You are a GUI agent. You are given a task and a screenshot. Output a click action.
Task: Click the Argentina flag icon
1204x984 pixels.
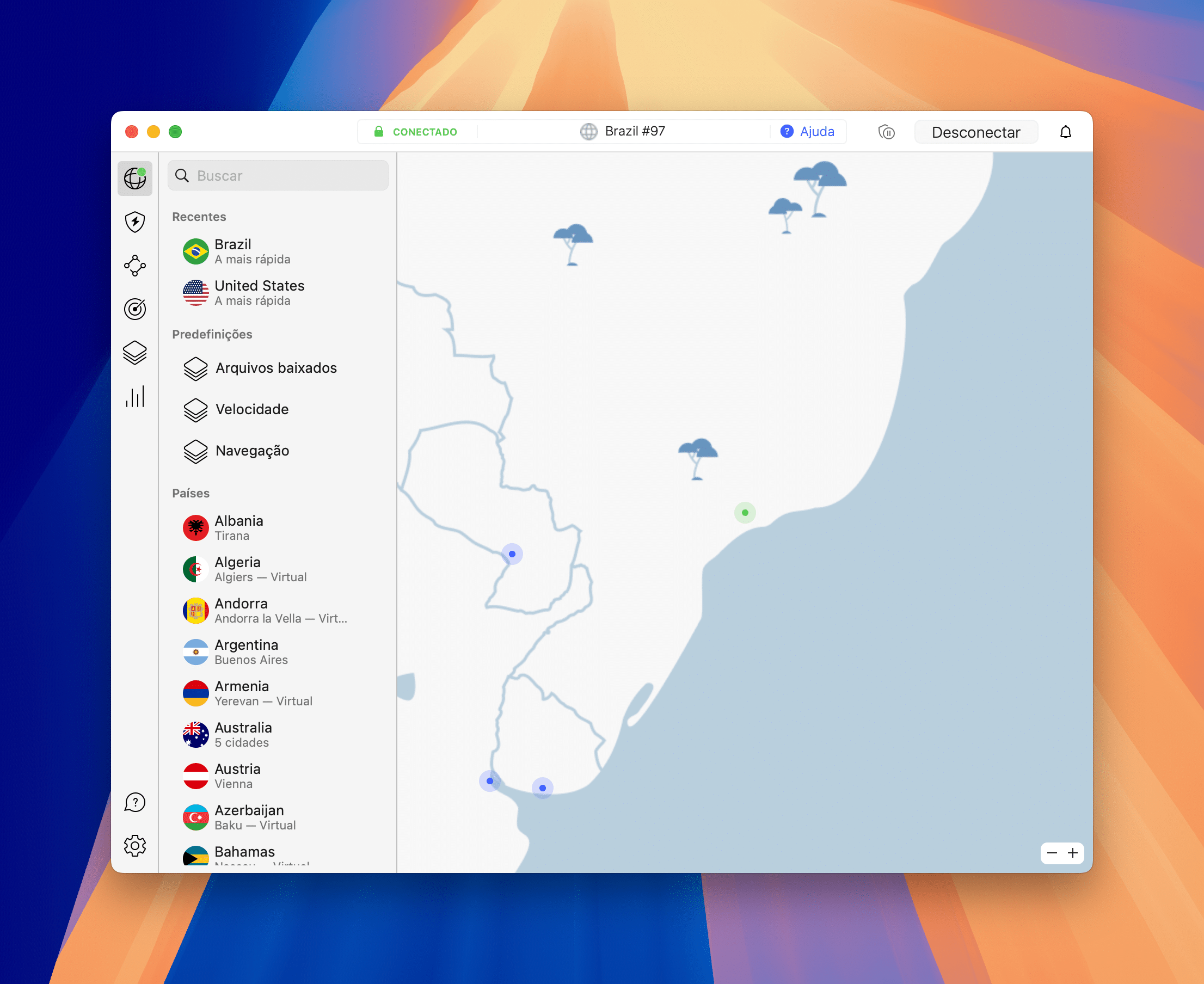pos(195,653)
